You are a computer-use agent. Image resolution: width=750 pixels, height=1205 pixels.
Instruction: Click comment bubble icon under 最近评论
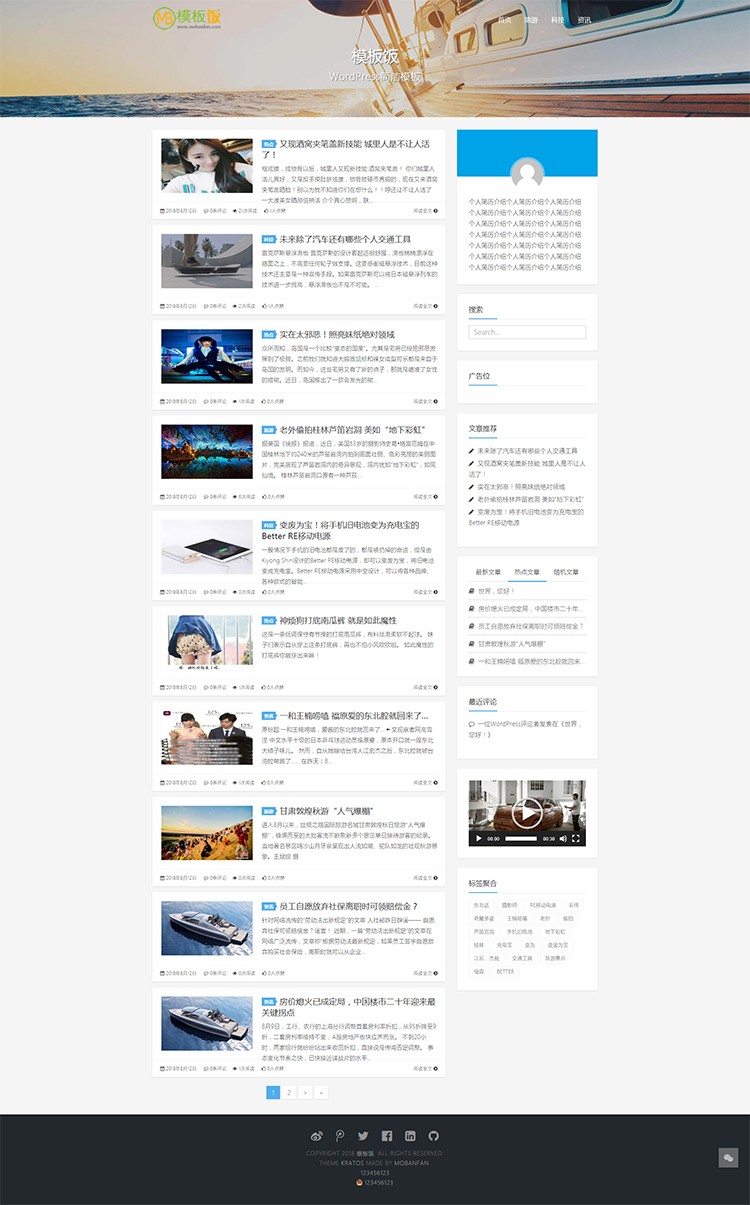coord(472,723)
